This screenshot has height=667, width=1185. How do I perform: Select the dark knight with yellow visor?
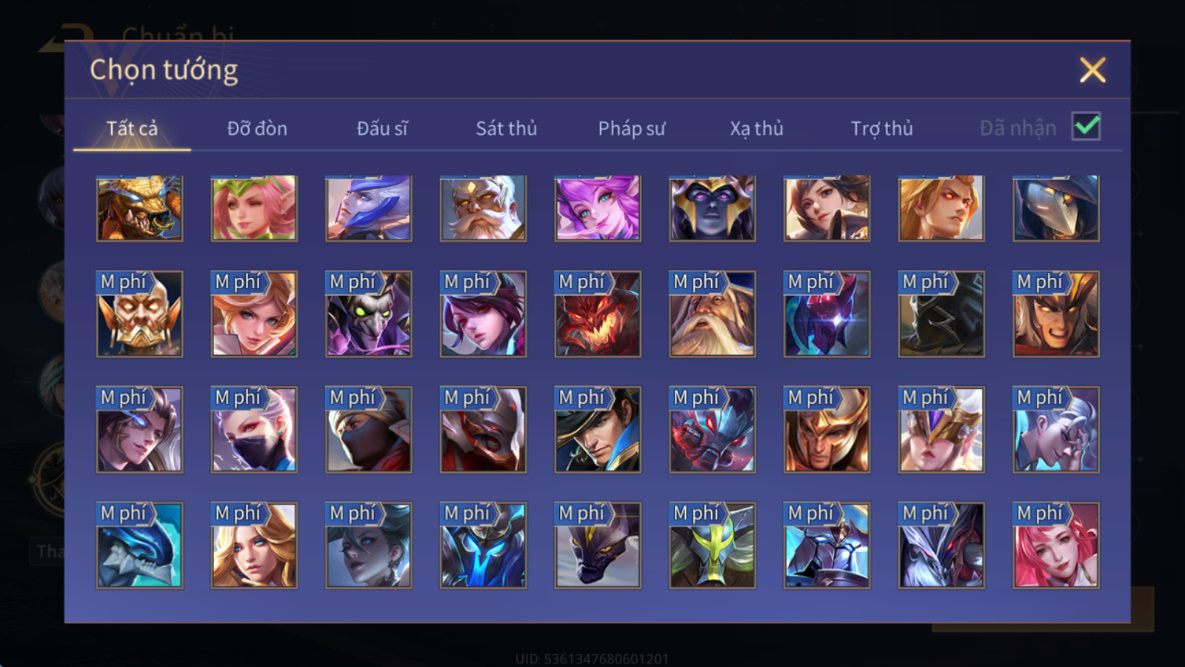(712, 545)
